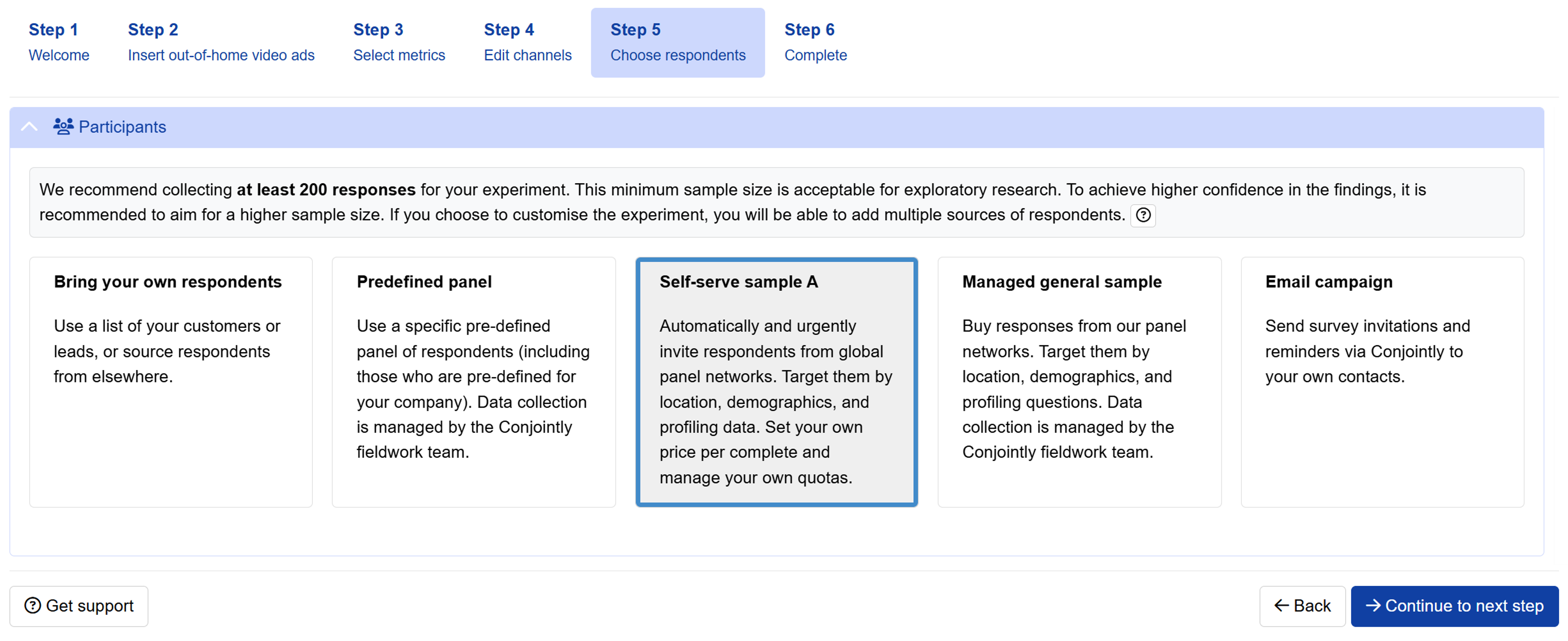Select the Predefined panel option

473,382
